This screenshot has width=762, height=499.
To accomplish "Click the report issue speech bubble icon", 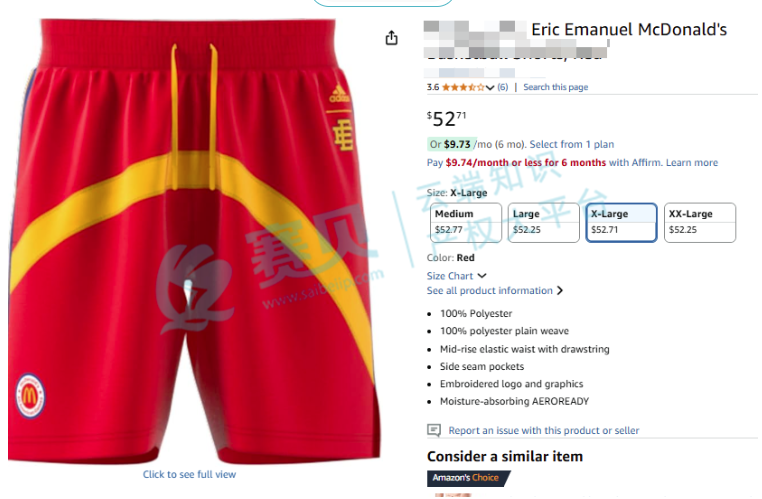I will coord(433,430).
